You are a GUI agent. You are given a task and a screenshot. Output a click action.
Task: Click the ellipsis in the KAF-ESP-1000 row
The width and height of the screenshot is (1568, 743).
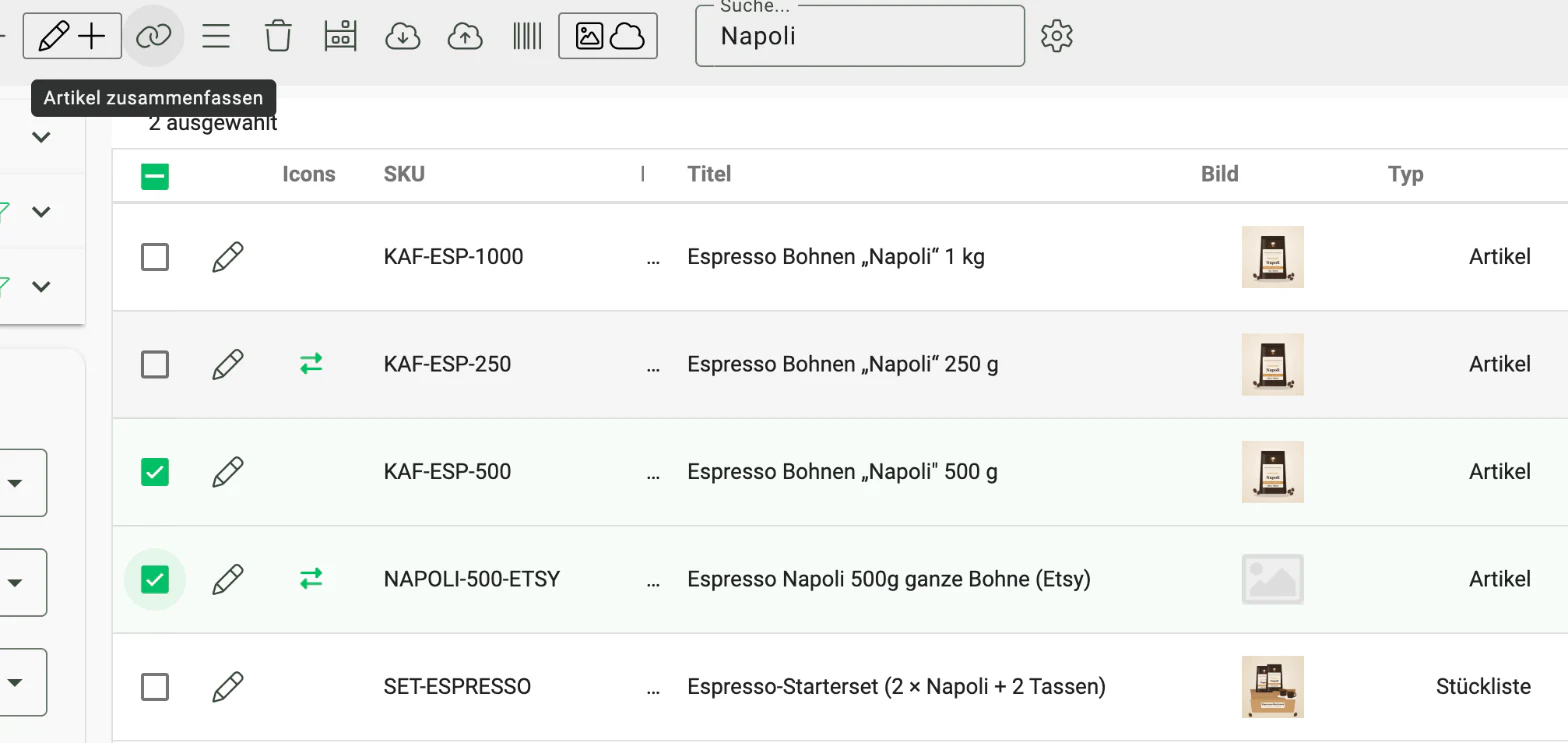pos(654,259)
